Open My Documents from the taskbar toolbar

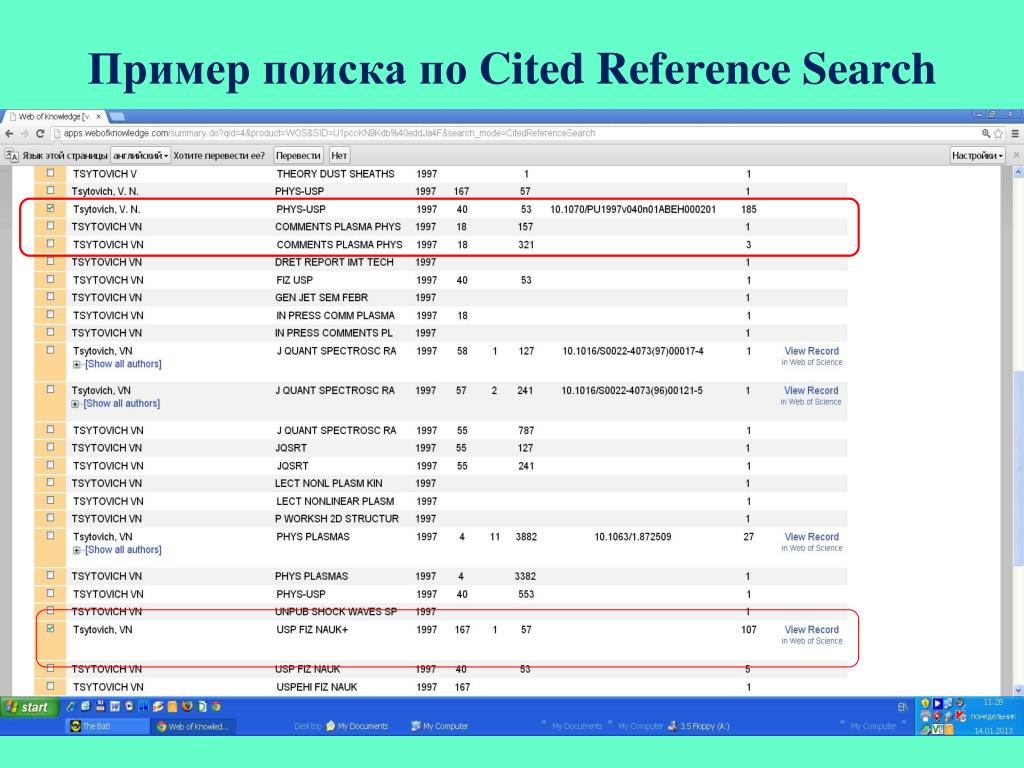pyautogui.click(x=357, y=726)
